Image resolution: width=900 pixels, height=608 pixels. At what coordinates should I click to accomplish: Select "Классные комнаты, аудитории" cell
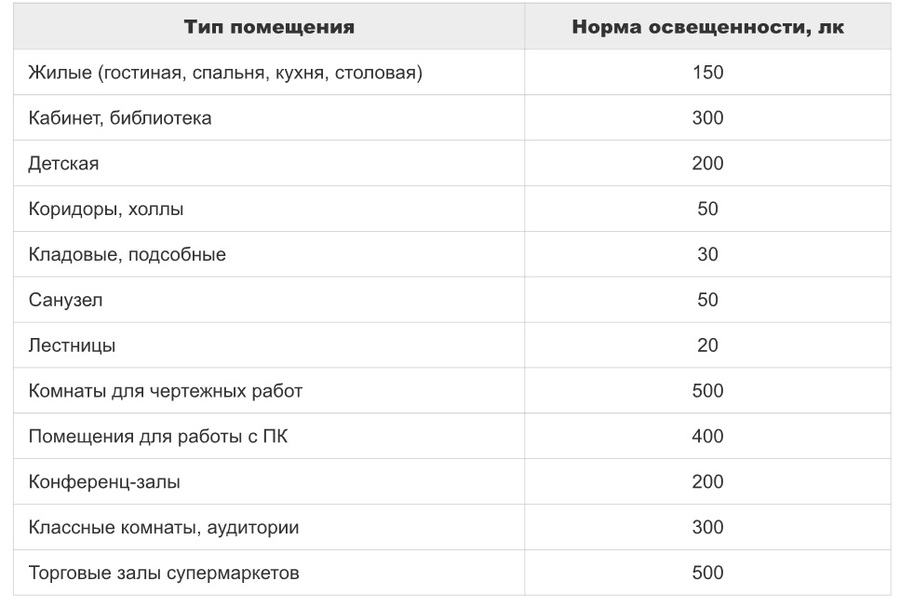click(164, 527)
